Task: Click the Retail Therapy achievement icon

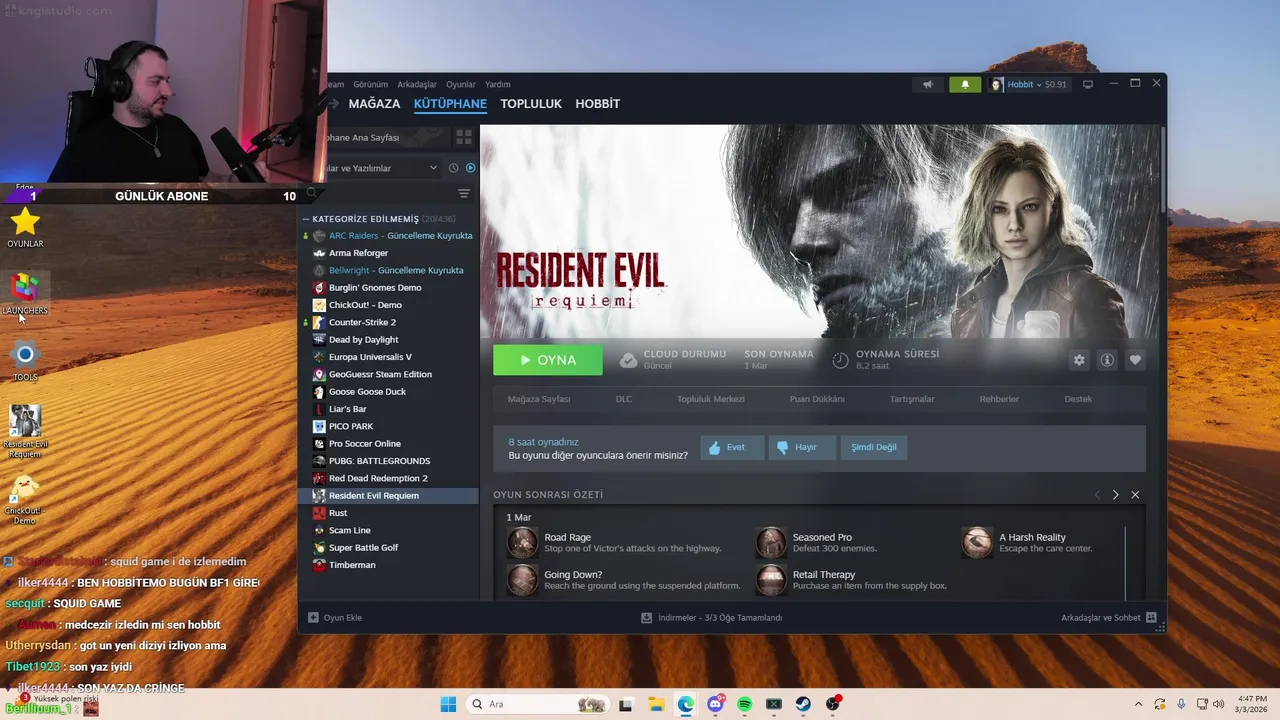Action: click(771, 580)
